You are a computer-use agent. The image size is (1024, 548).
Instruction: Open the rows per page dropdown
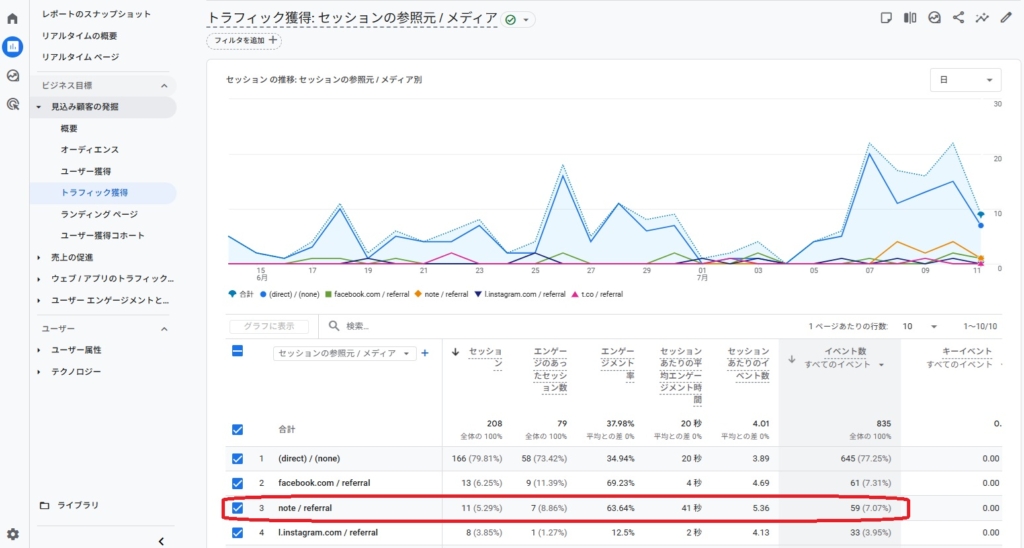[920, 326]
